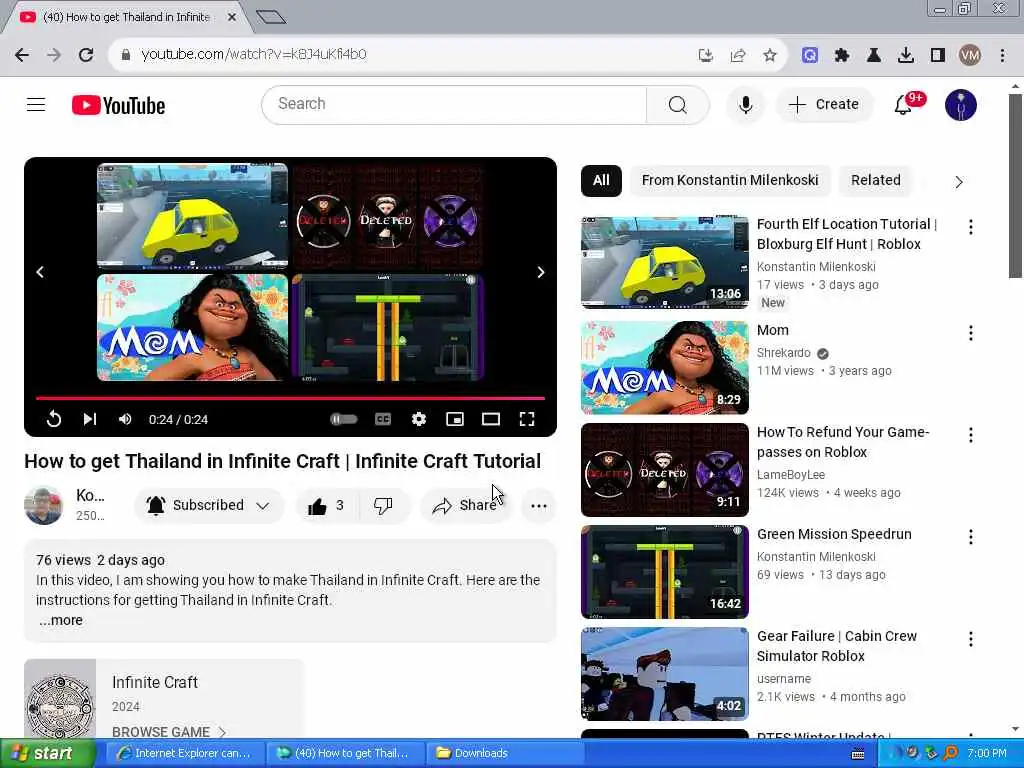This screenshot has height=768, width=1024.
Task: Focus the YouTube search field
Action: [455, 104]
